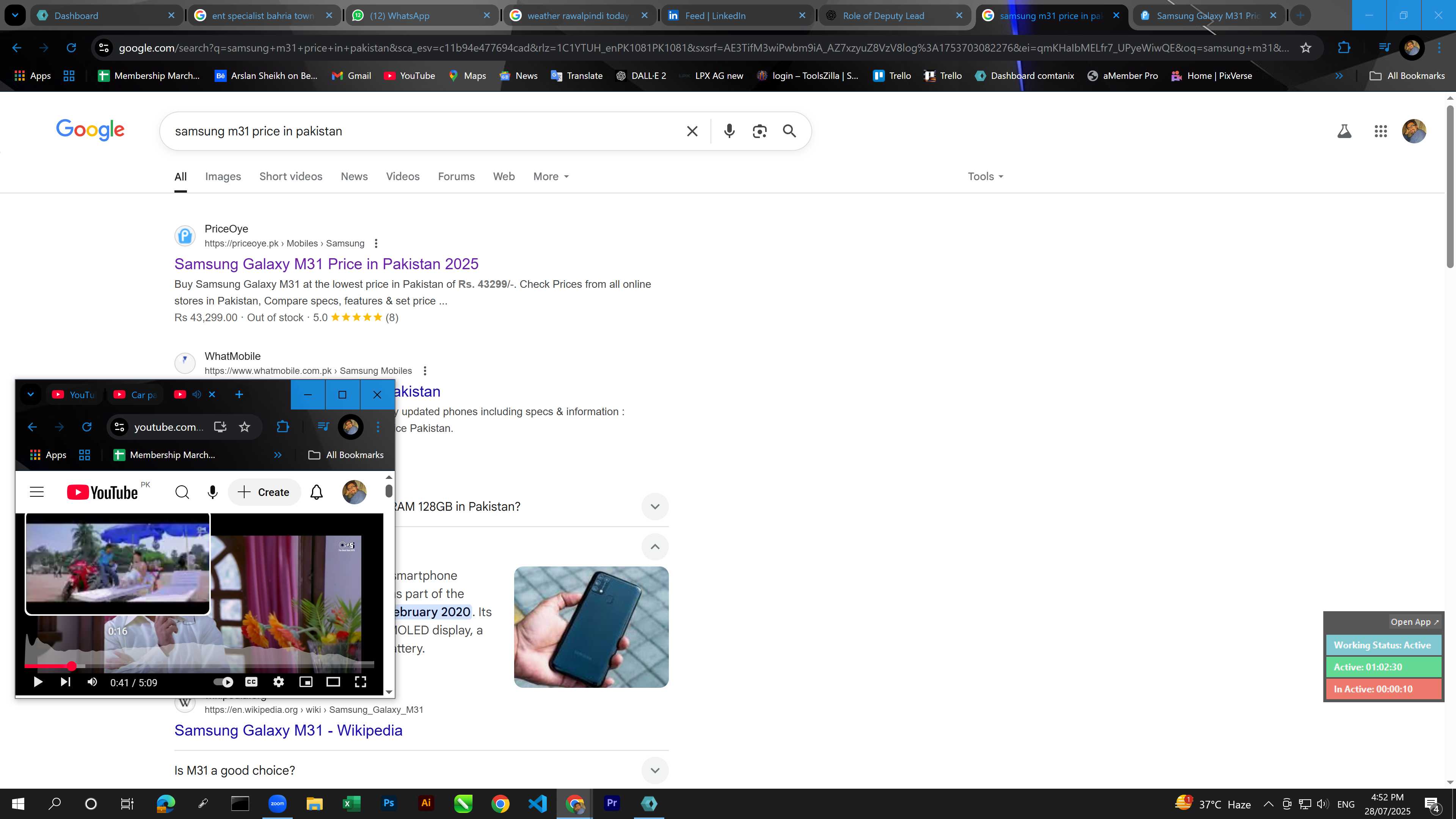Enter YouTube fullscreen mode

(x=361, y=682)
